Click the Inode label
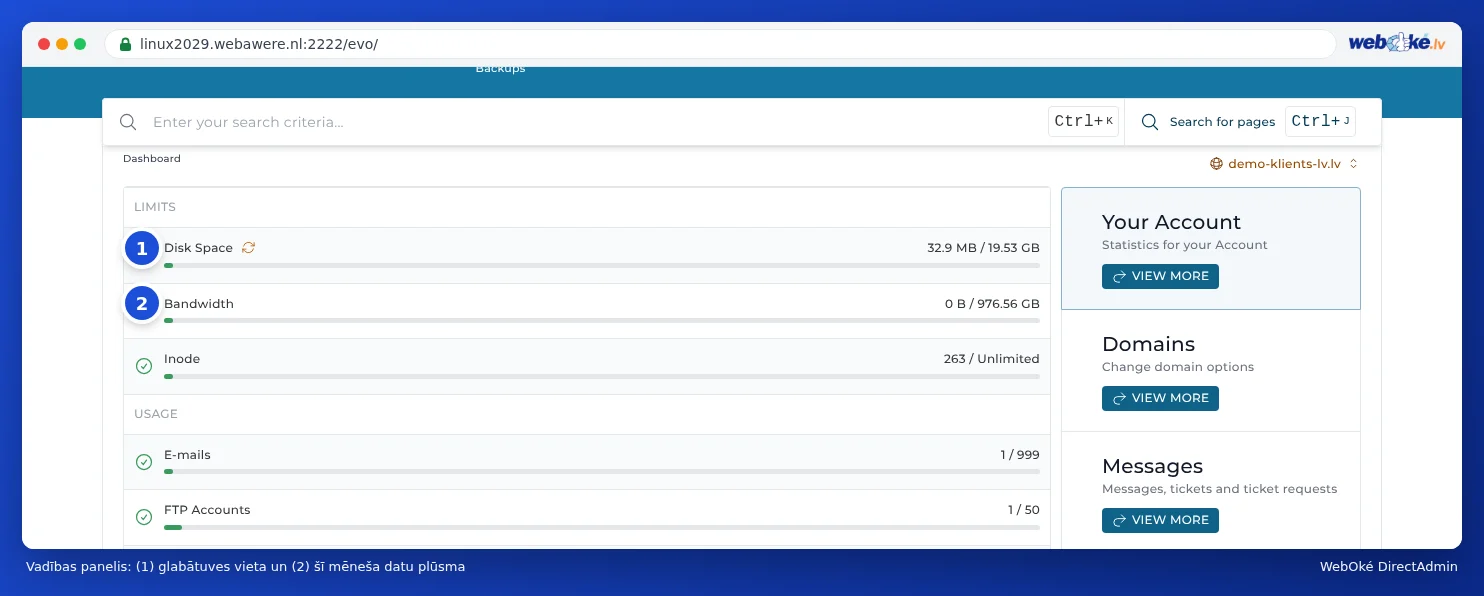 coord(182,359)
